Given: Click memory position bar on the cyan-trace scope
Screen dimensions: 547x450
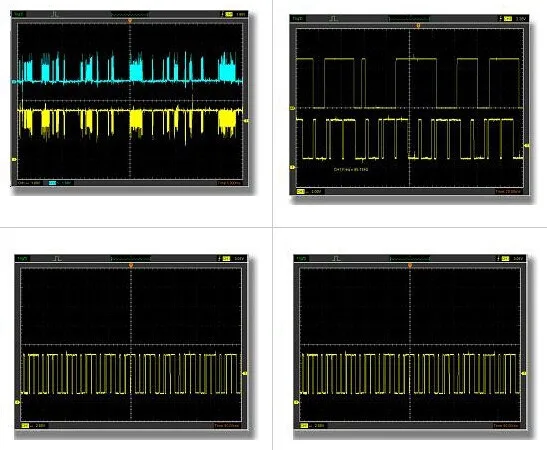Looking at the screenshot, I should pos(129,15).
